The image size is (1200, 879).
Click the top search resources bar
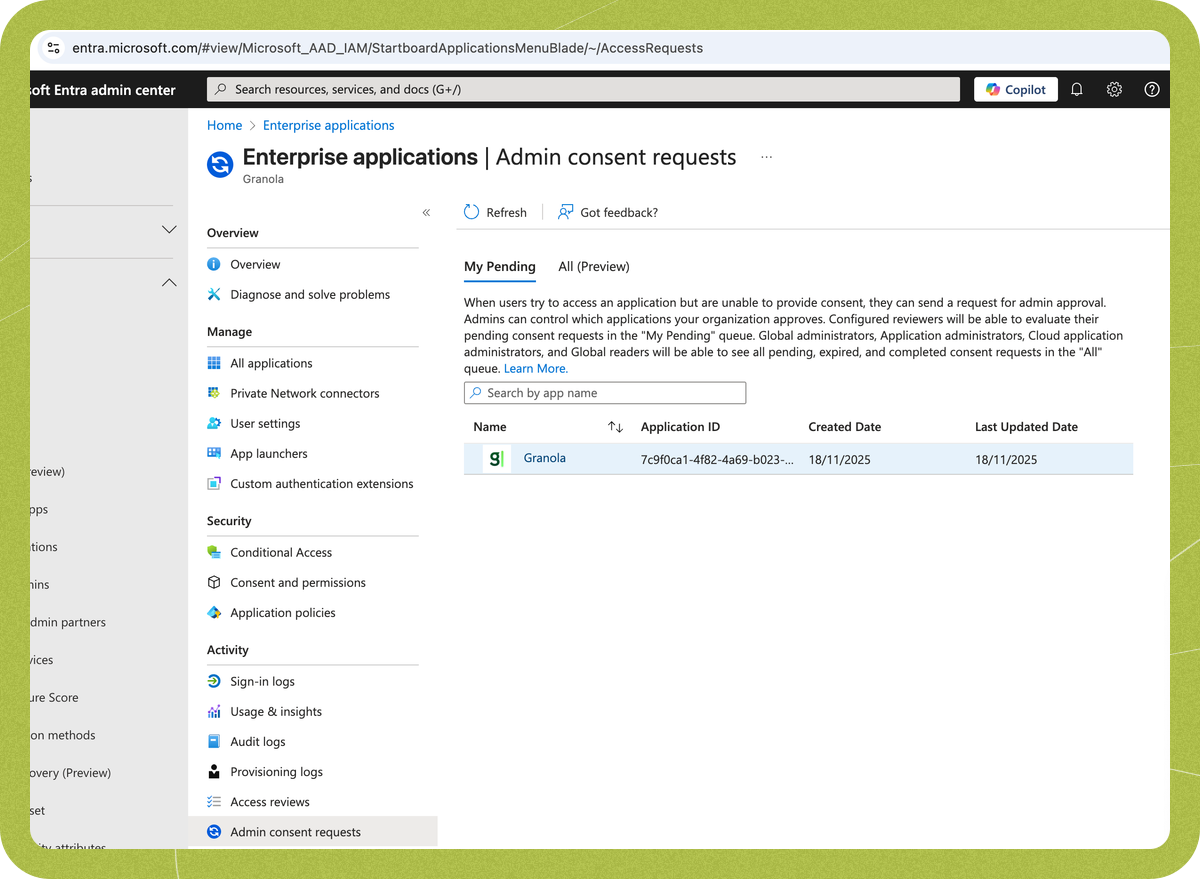tap(583, 89)
